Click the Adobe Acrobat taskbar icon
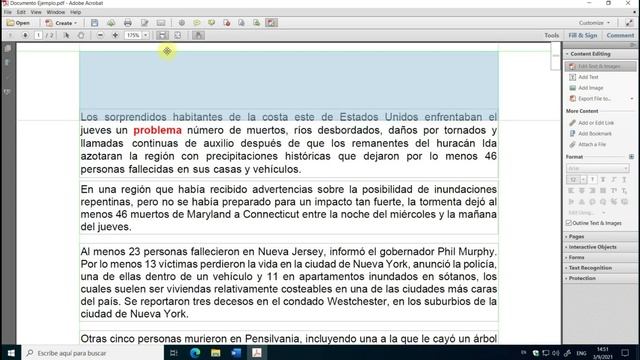The height and width of the screenshot is (360, 640). 257,353
